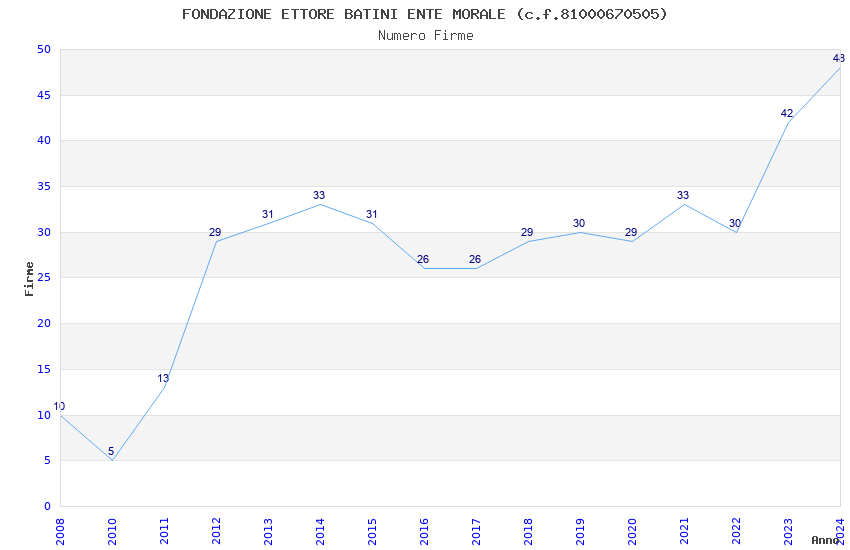850x550 pixels.
Task: Click the data value 29 for year 2020
Action: click(631, 232)
